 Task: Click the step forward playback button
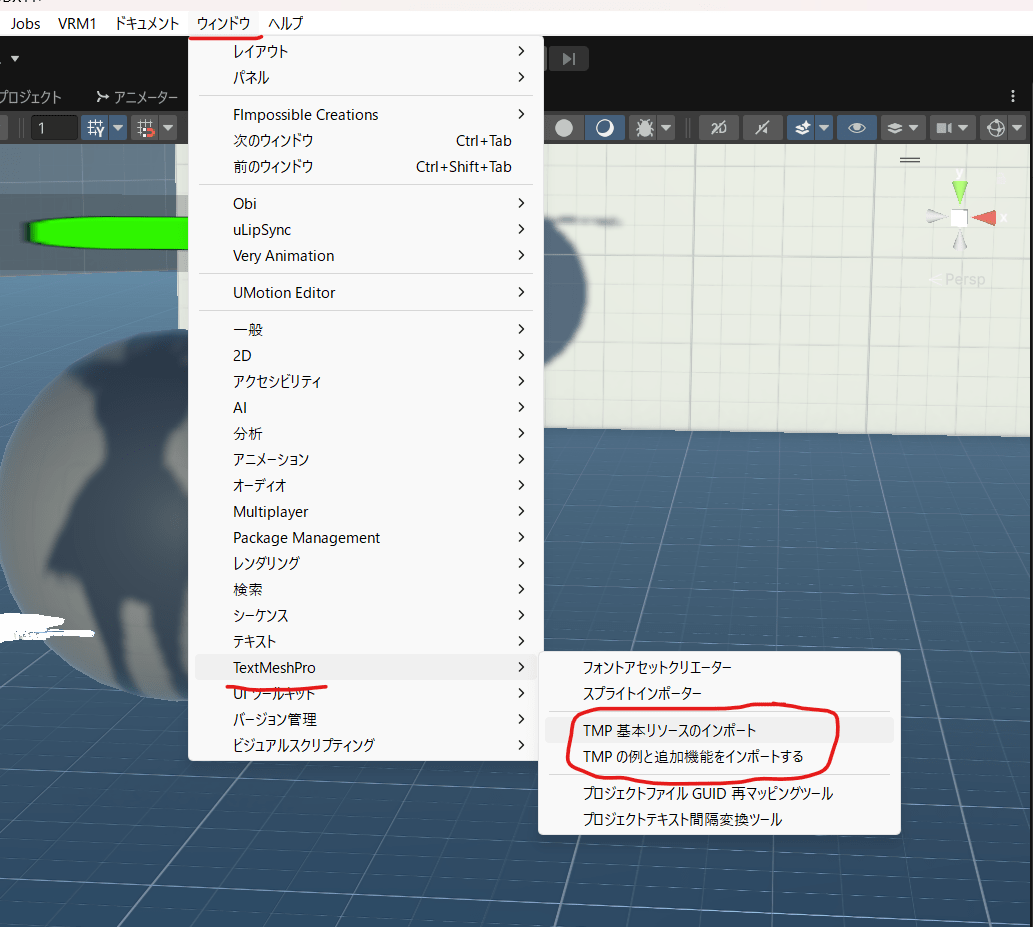pyautogui.click(x=568, y=58)
